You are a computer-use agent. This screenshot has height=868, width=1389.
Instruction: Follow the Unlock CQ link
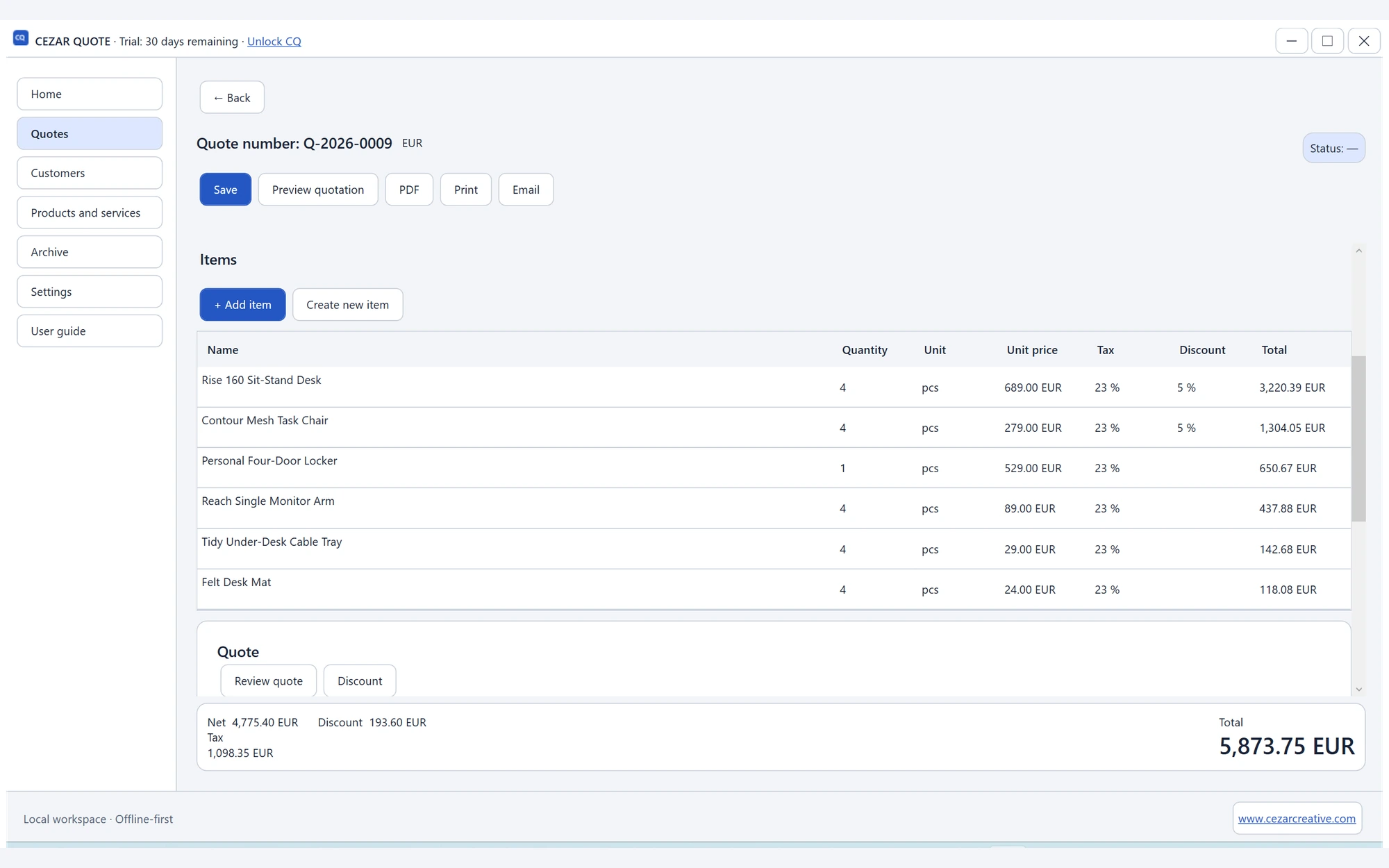pyautogui.click(x=274, y=41)
